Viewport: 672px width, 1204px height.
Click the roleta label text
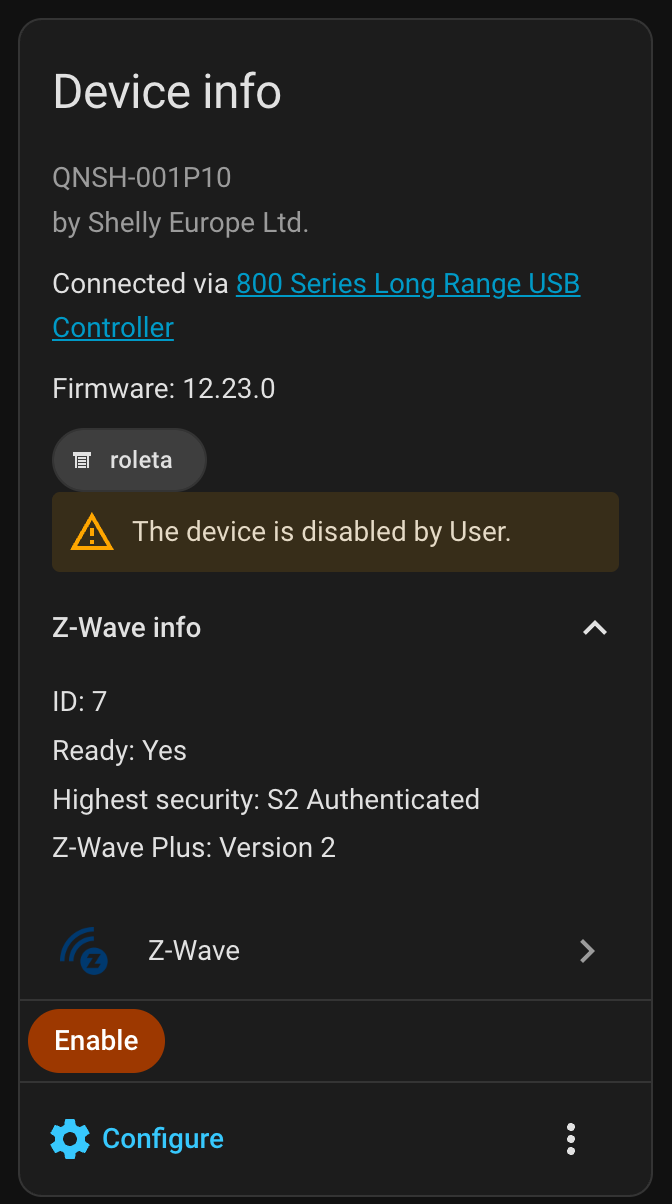141,461
